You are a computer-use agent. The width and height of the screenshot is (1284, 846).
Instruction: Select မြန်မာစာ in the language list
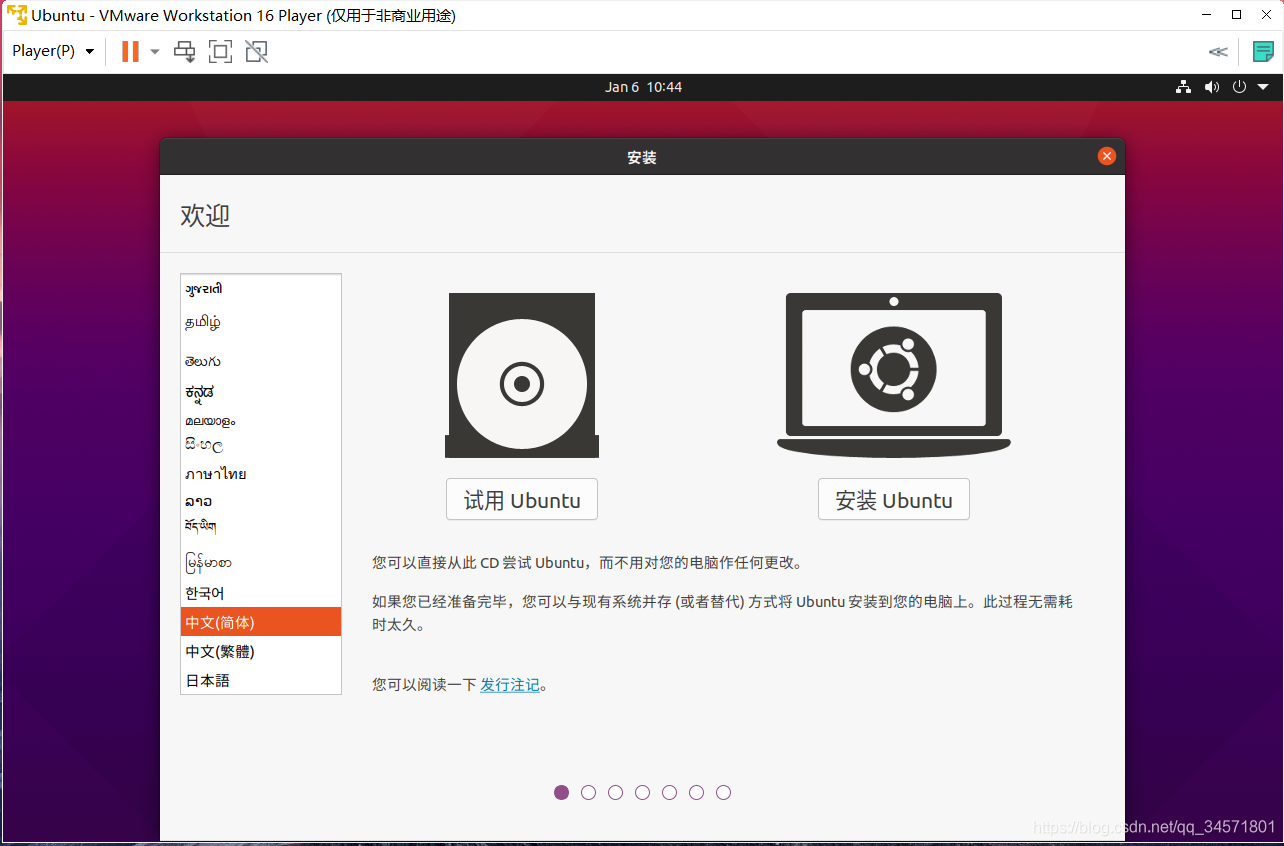click(261, 563)
